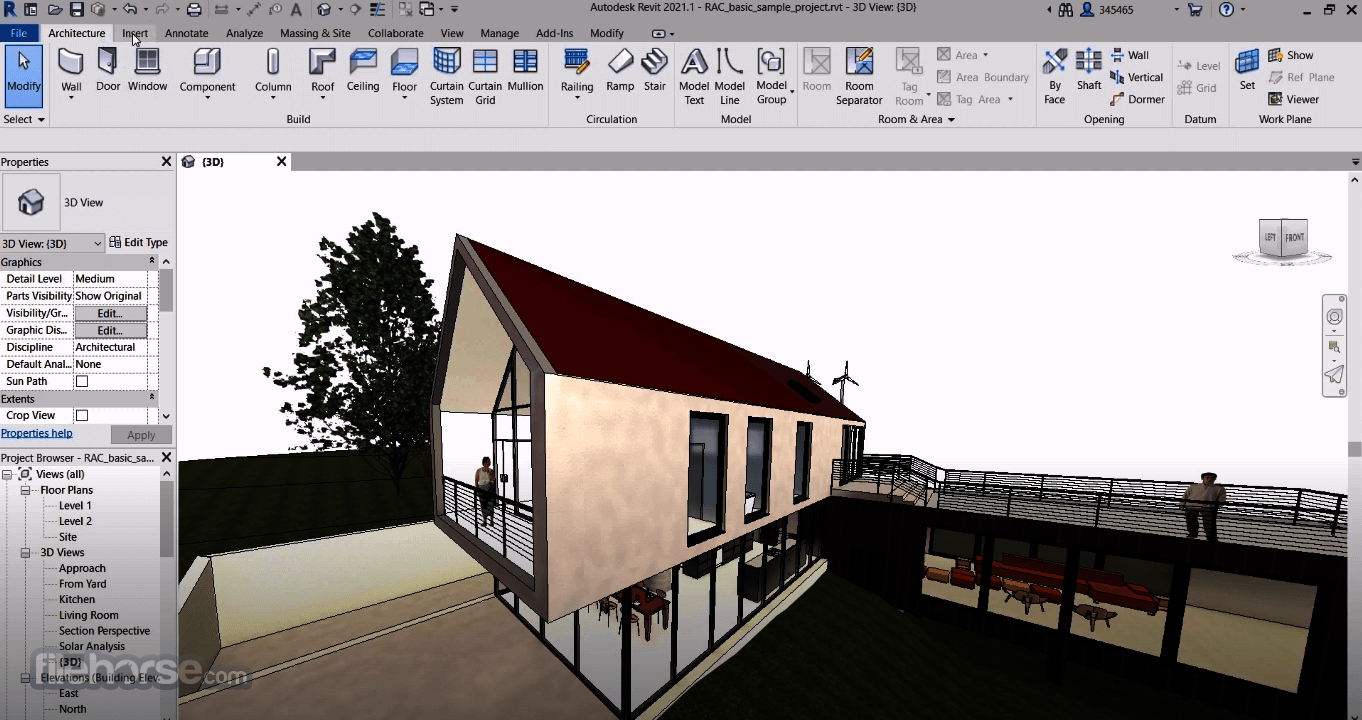Viewport: 1362px width, 720px height.
Task: Open the Living Room view from Project Browser
Action: (x=89, y=615)
